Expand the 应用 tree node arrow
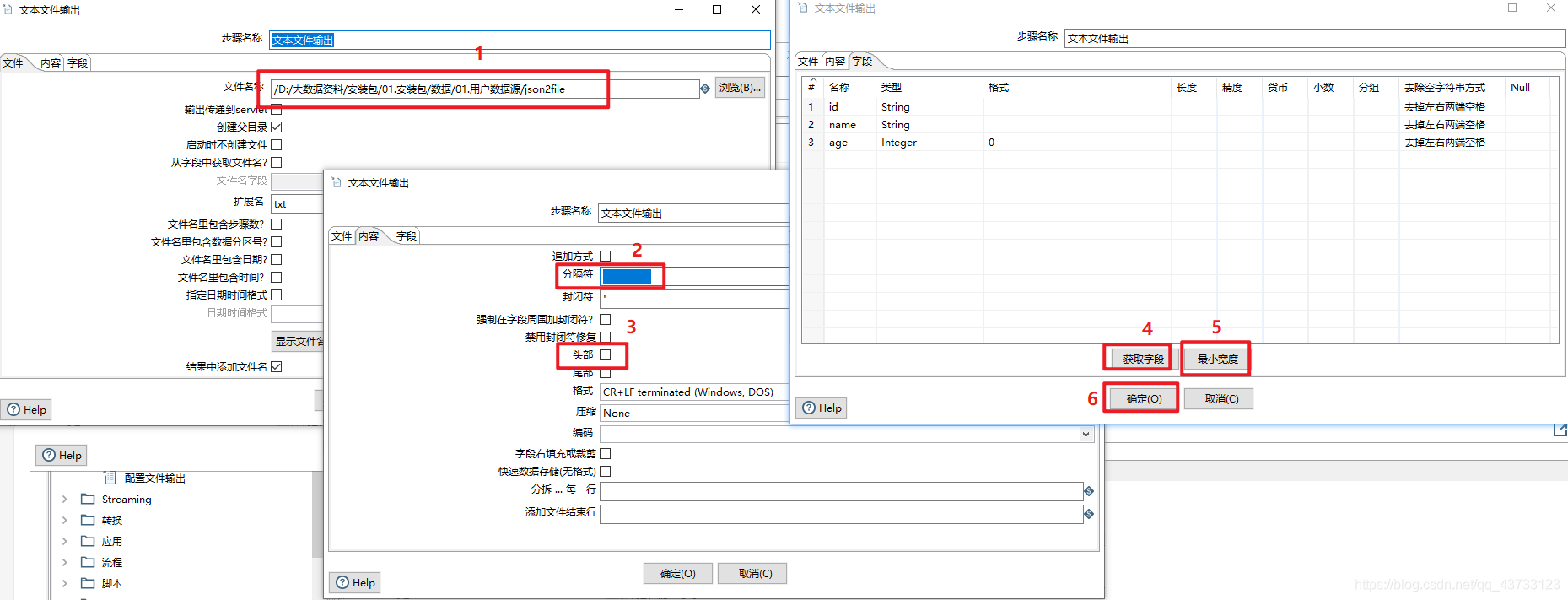This screenshot has height=600, width=1568. 65,541
